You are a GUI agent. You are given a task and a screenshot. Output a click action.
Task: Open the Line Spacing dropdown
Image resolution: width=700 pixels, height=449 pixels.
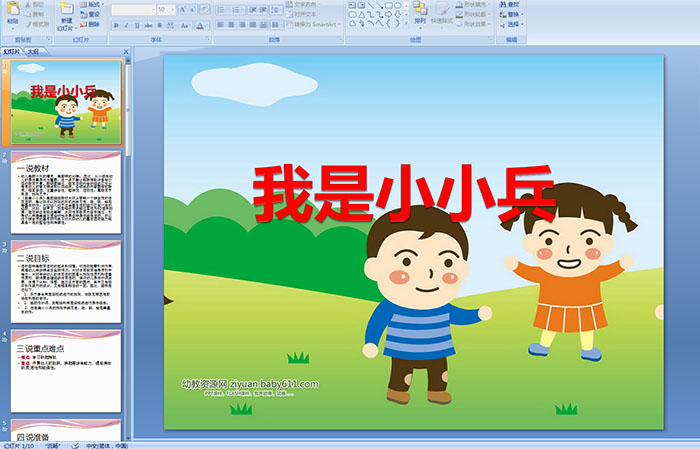click(277, 9)
